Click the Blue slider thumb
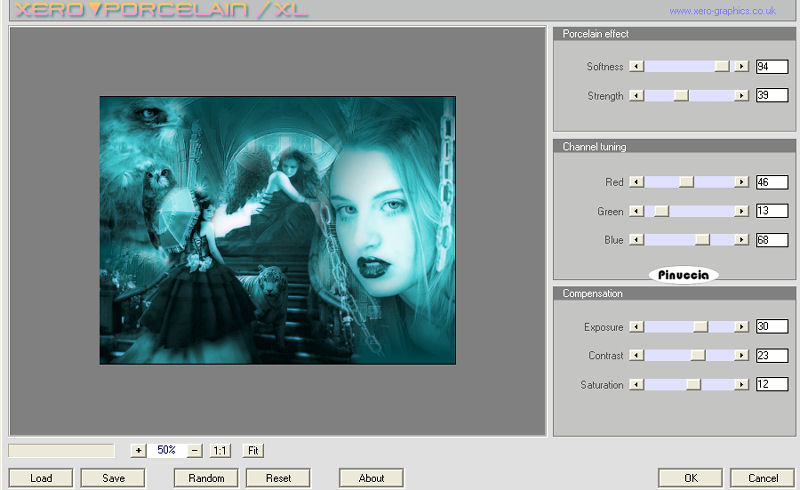The image size is (800, 490). point(703,239)
